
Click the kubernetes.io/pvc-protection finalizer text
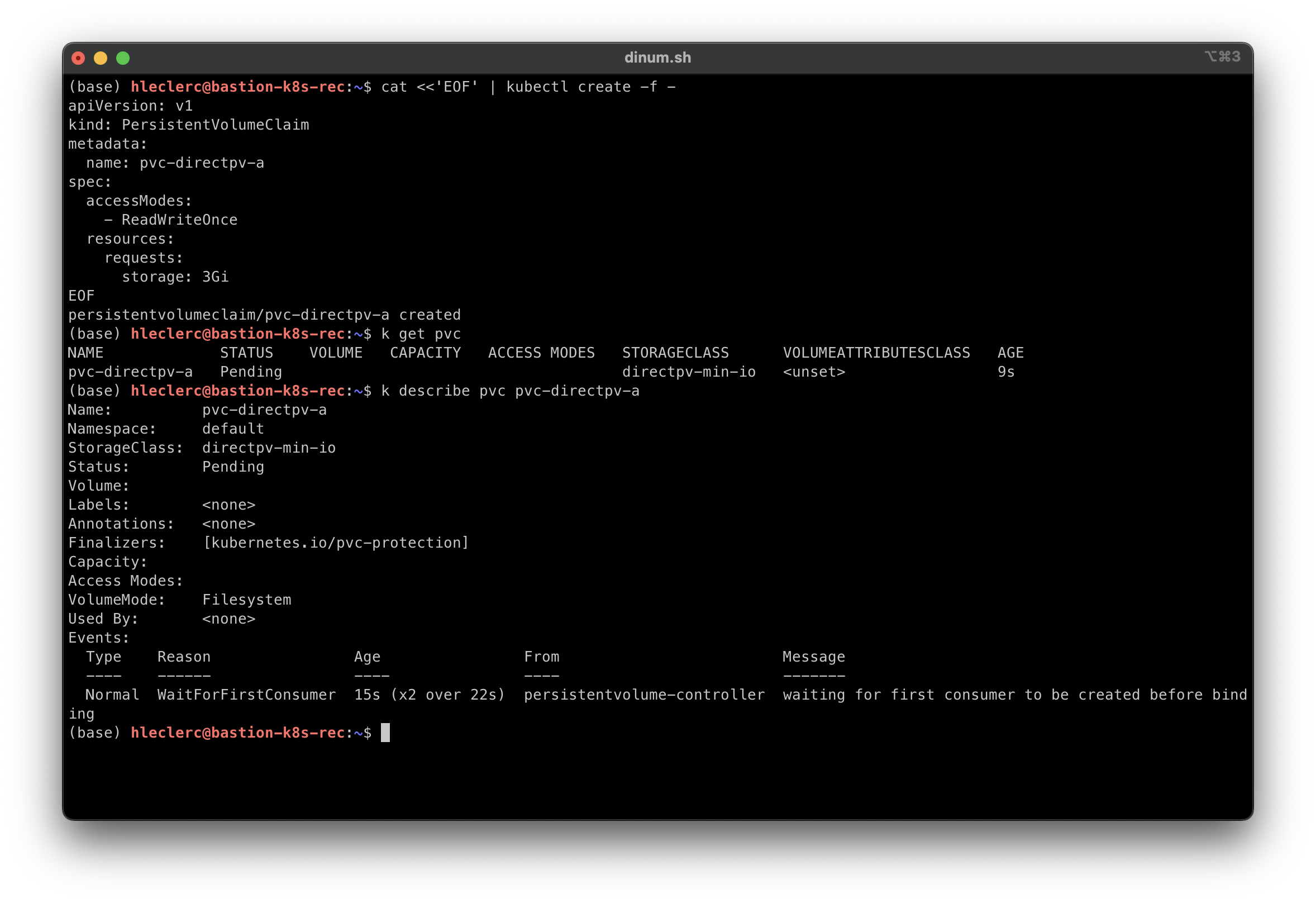[336, 543]
